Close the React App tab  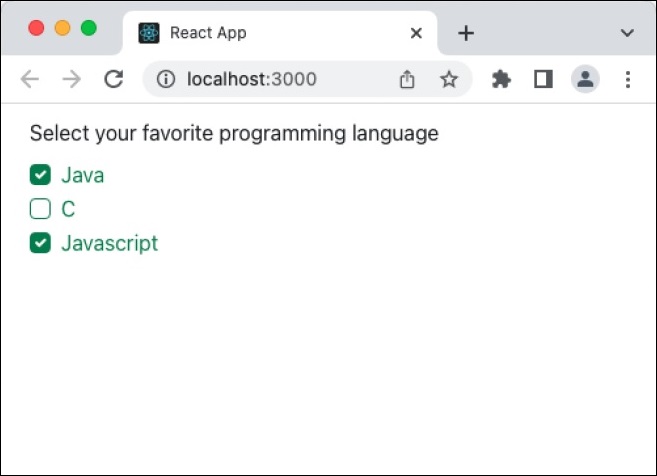[416, 33]
